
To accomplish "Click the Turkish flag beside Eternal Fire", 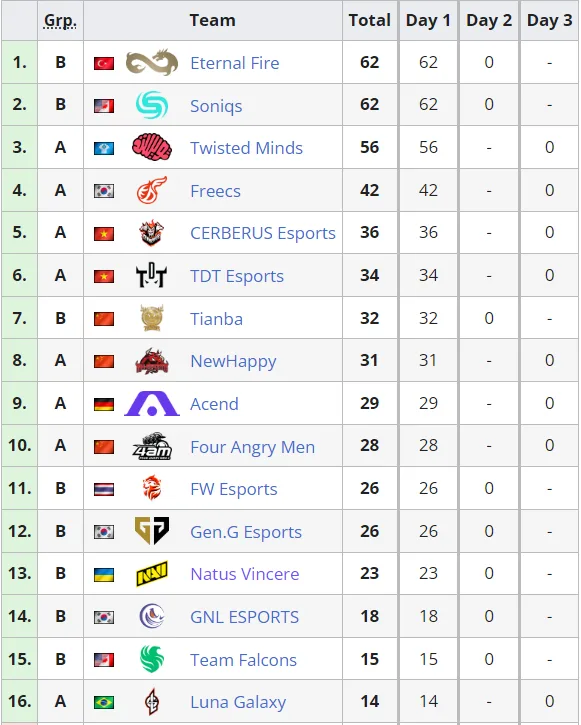I will [x=104, y=63].
